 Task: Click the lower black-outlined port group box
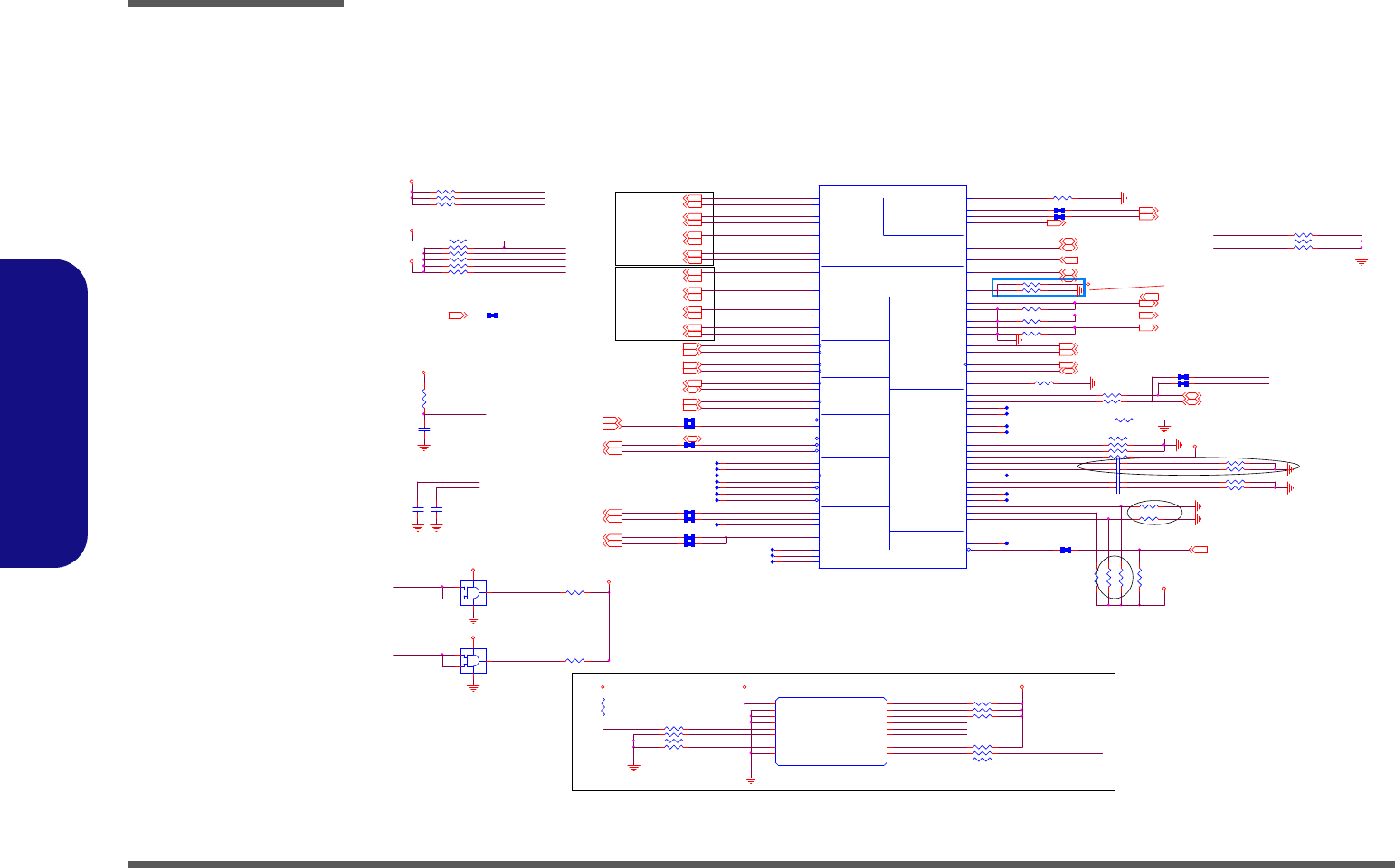[x=665, y=303]
